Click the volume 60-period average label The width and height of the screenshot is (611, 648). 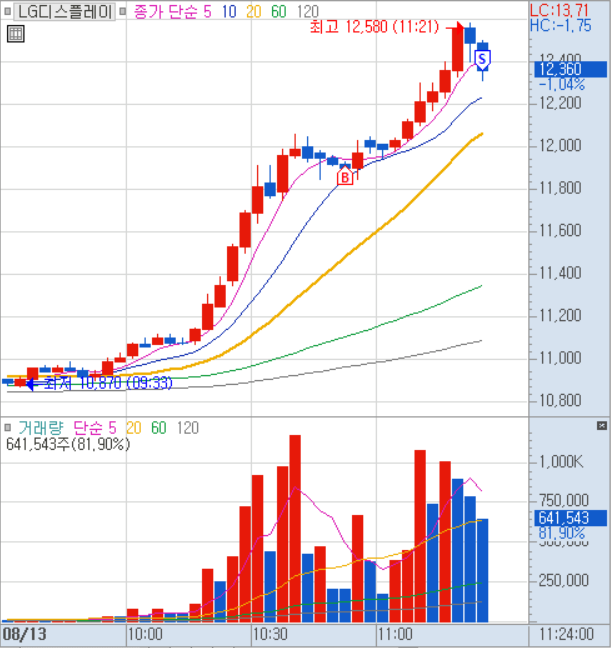click(x=158, y=427)
